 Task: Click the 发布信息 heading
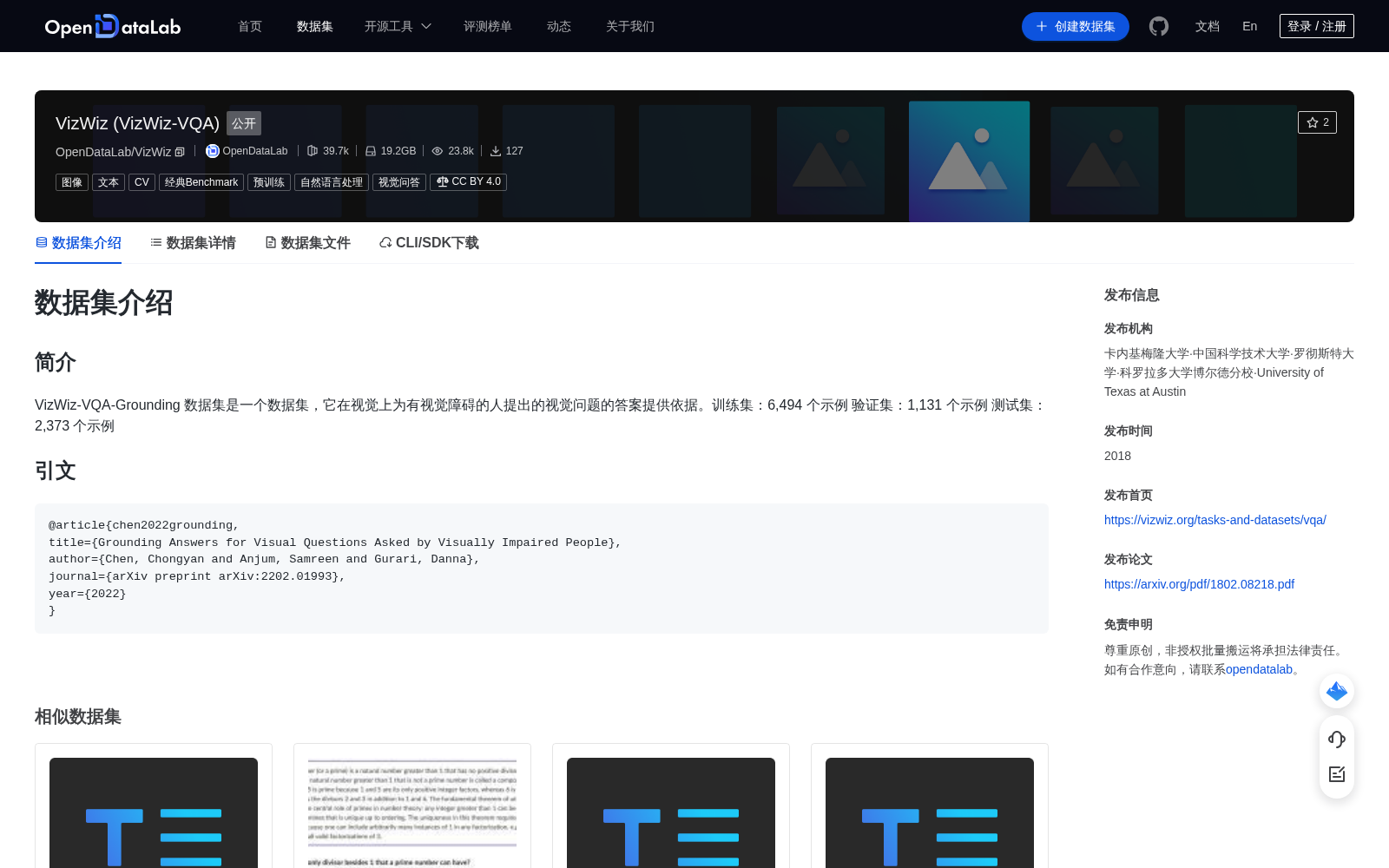(x=1132, y=295)
